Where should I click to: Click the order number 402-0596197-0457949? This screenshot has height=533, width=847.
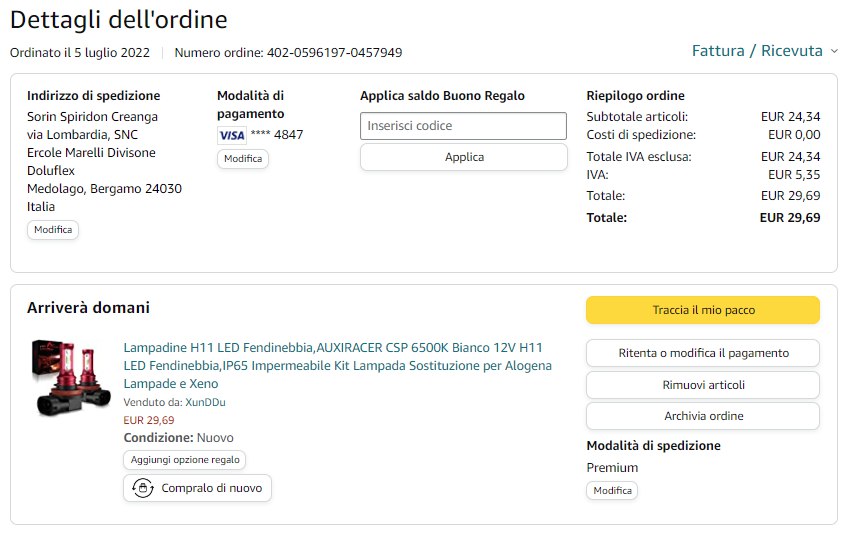point(334,52)
